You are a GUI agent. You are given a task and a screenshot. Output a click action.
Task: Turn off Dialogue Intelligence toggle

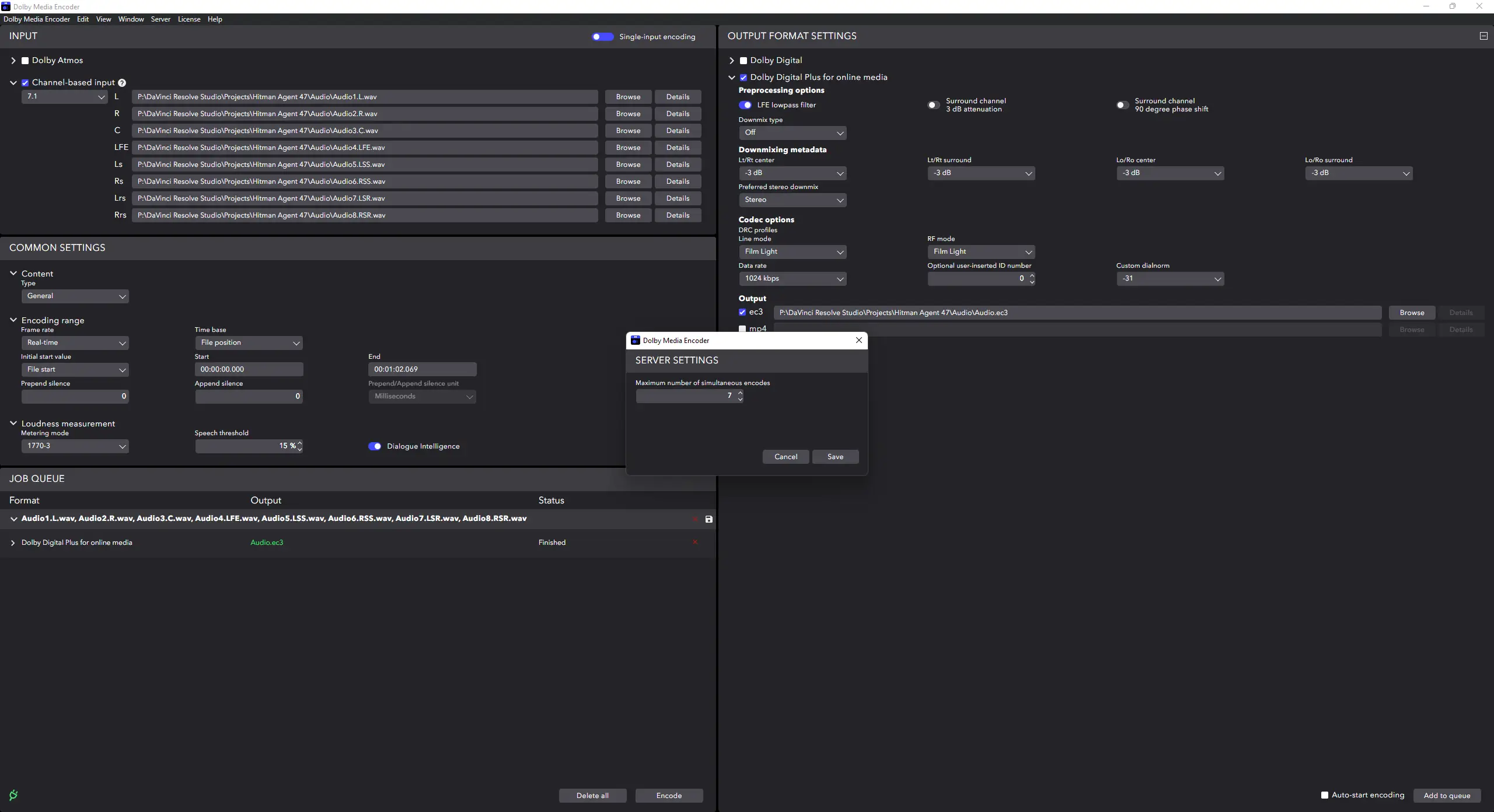375,446
